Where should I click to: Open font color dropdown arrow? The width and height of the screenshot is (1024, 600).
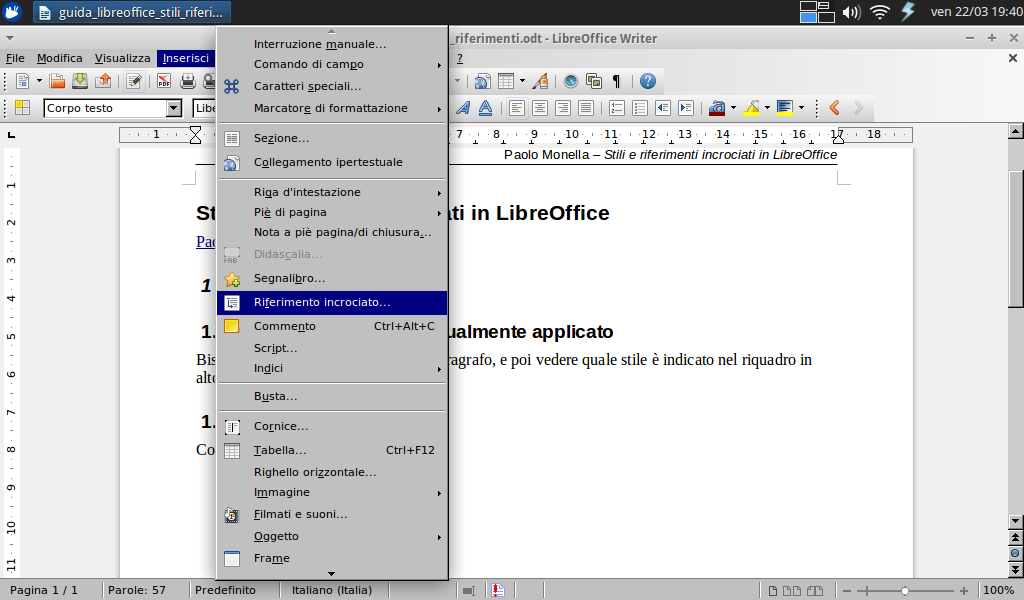coord(733,108)
